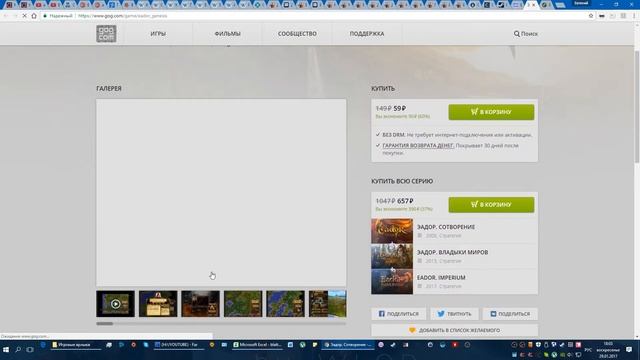Add the 59₽ game to cart

[491, 112]
